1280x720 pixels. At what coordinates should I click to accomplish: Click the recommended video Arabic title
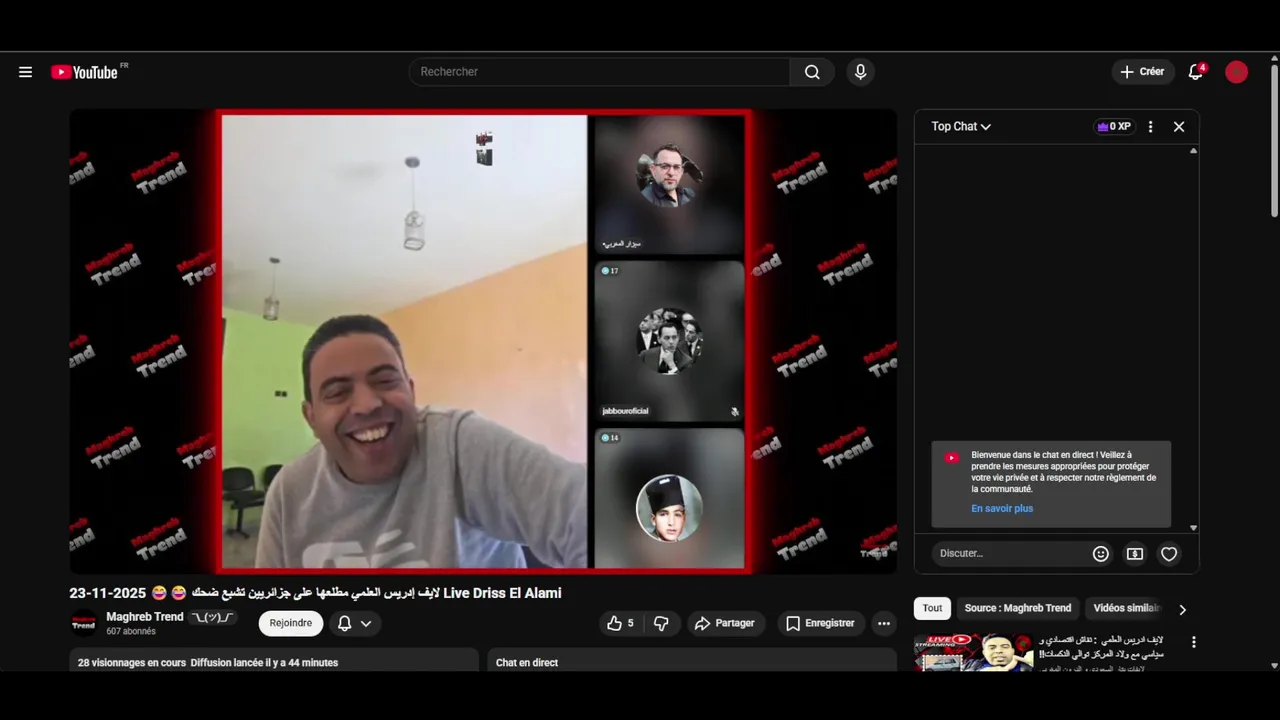(x=1102, y=646)
